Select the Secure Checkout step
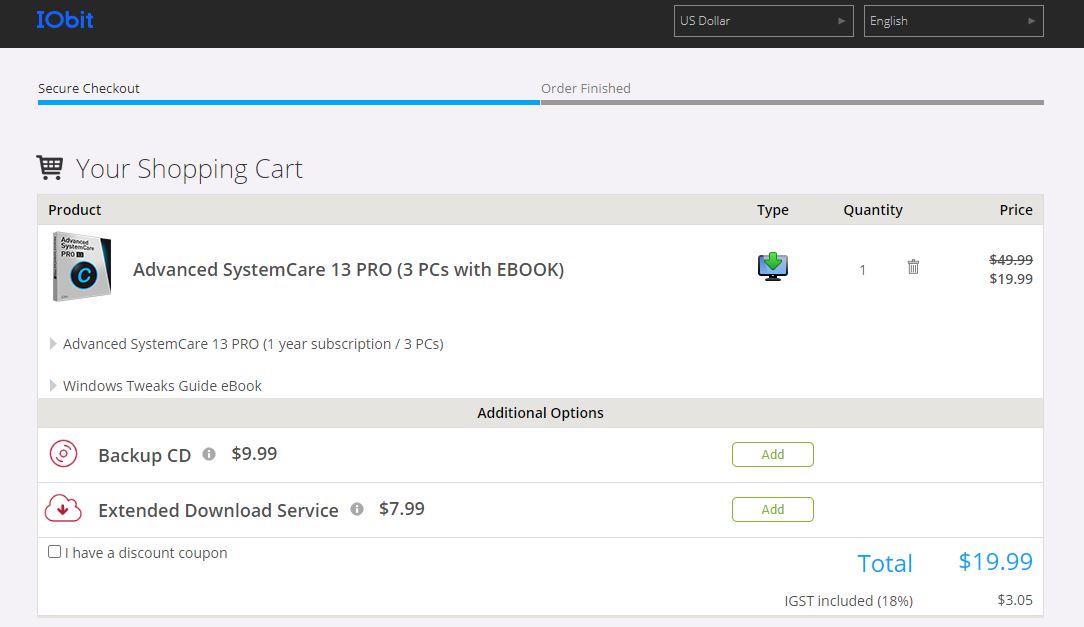Image resolution: width=1084 pixels, height=627 pixels. pyautogui.click(x=88, y=88)
